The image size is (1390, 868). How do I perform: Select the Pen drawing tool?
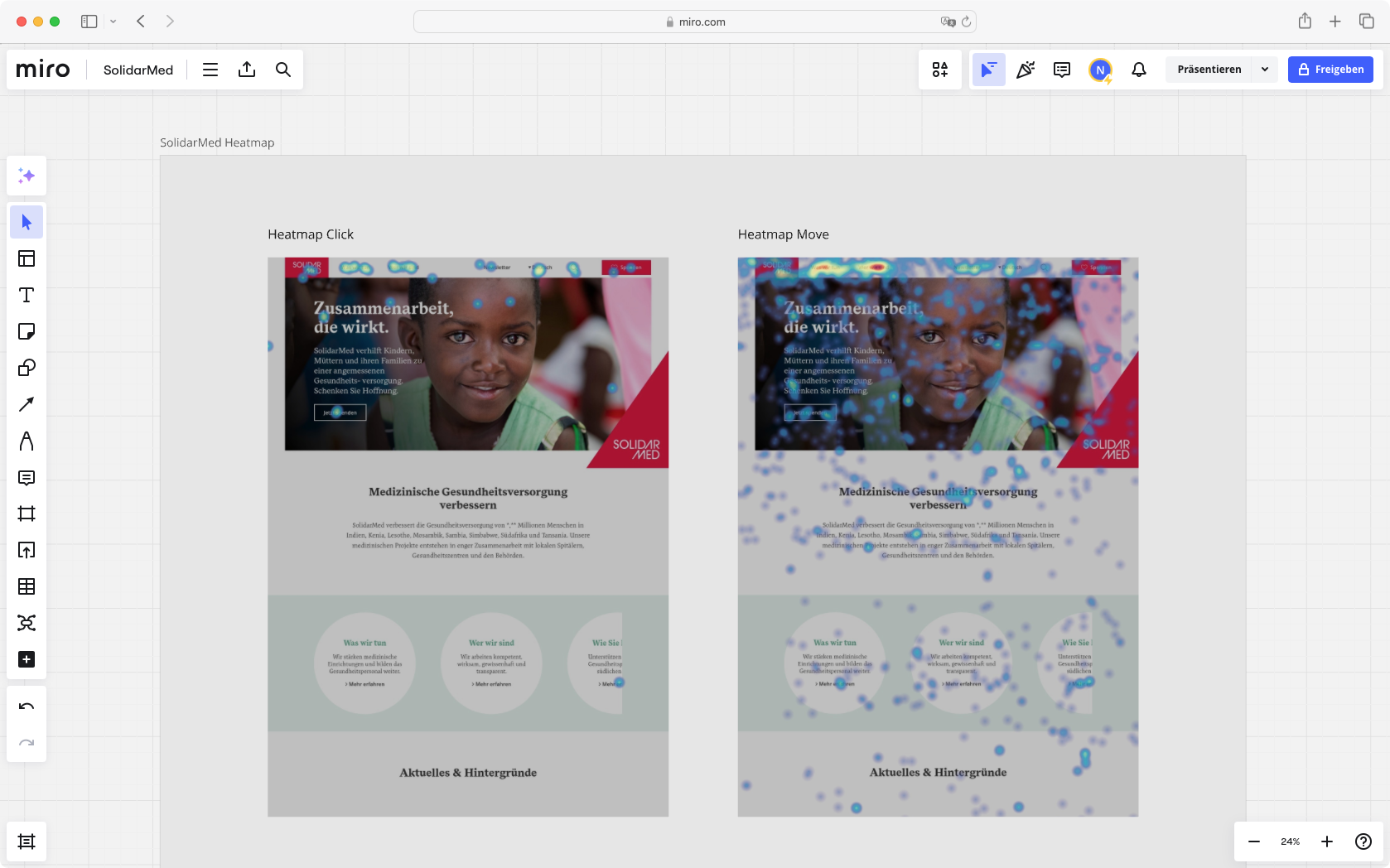click(x=27, y=441)
